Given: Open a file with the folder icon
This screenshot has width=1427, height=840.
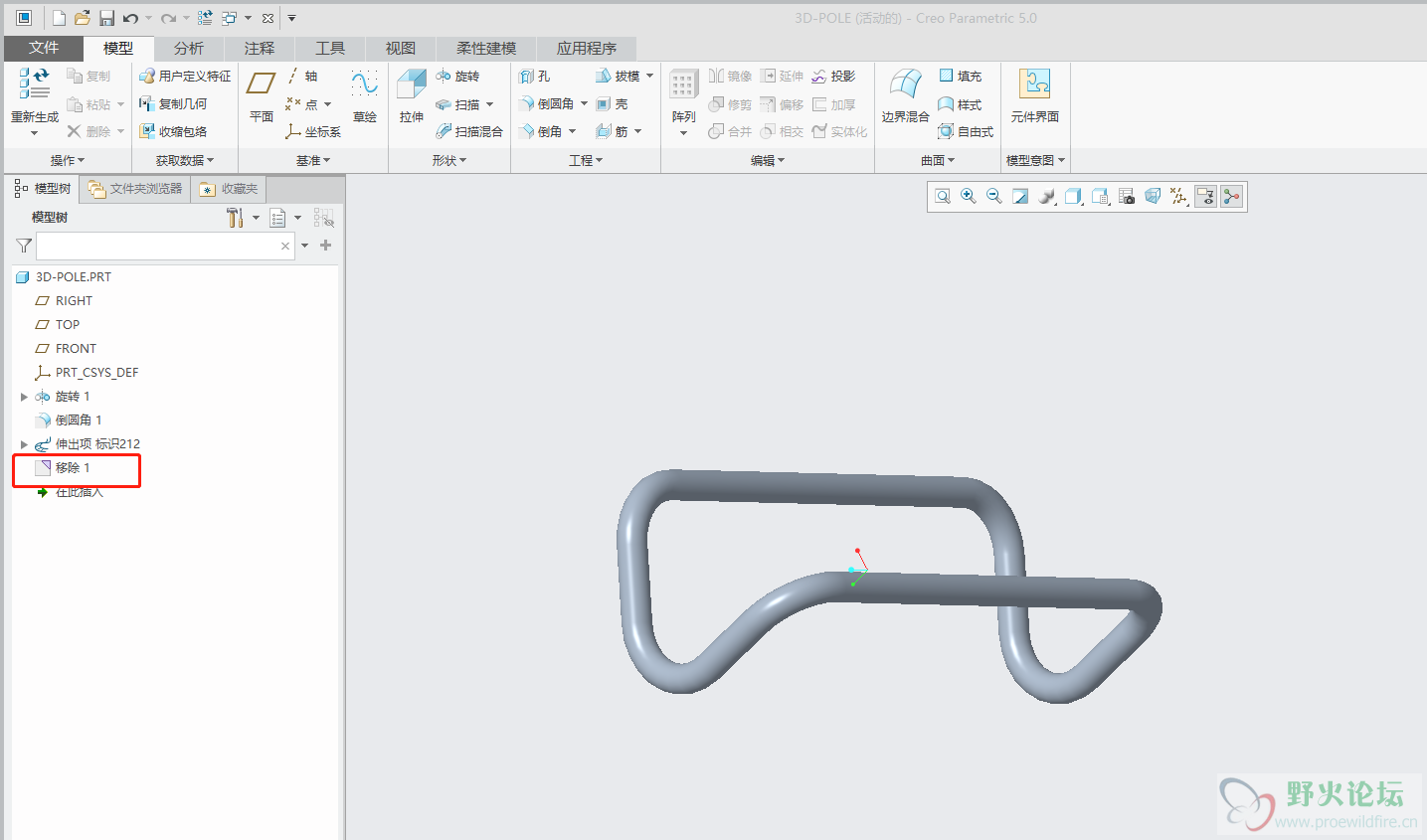Looking at the screenshot, I should coord(83,18).
